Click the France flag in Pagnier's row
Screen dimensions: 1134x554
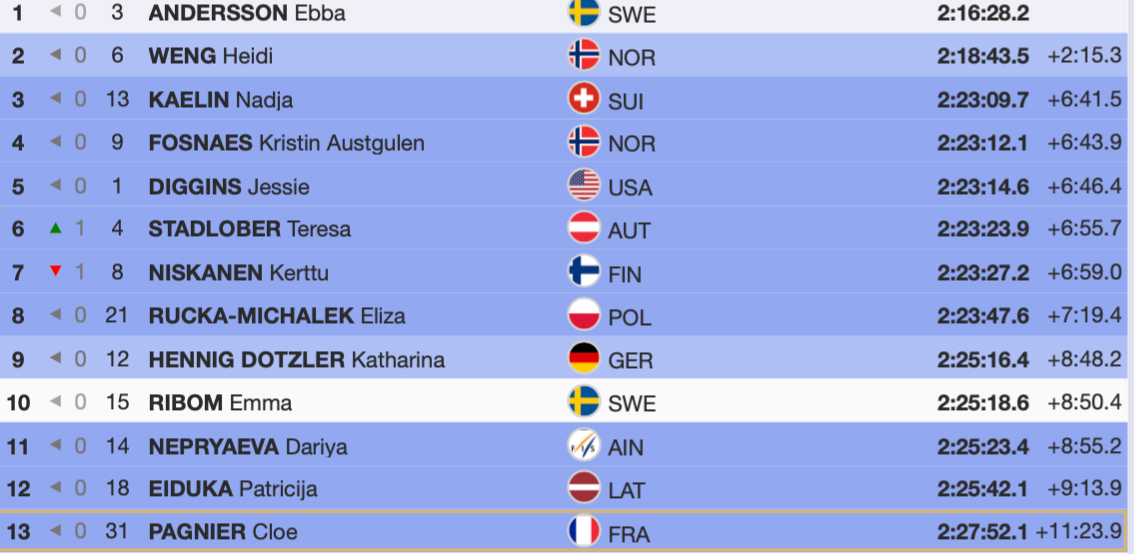[x=584, y=531]
